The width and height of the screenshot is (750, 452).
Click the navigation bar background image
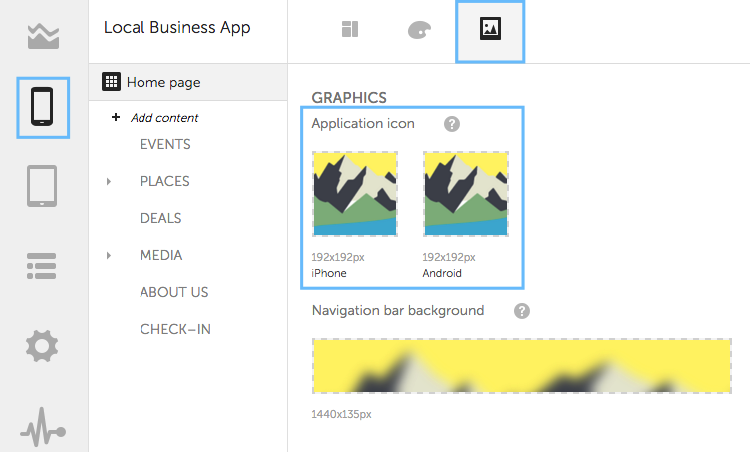click(522, 366)
